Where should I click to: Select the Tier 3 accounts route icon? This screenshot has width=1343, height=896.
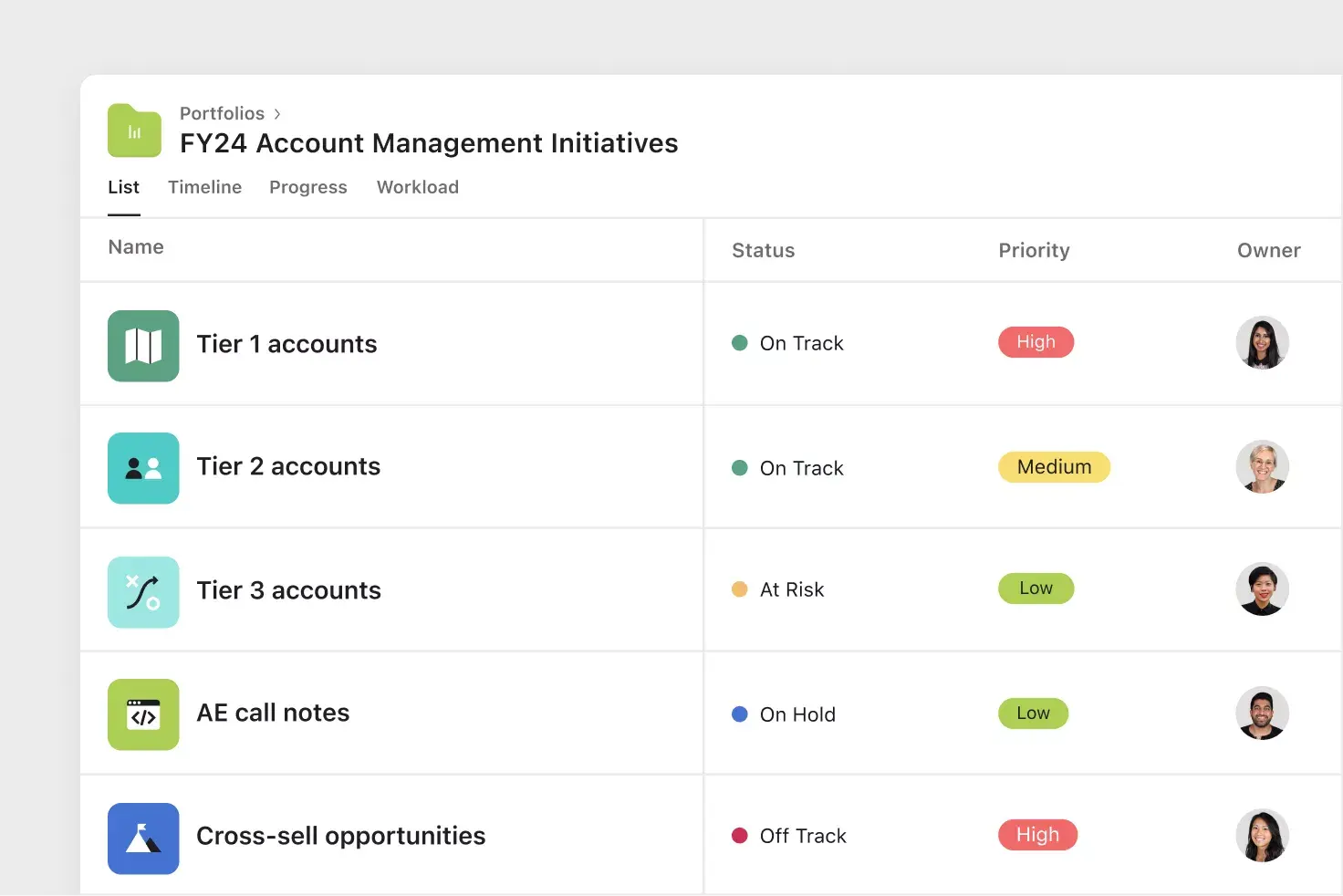coord(142,591)
